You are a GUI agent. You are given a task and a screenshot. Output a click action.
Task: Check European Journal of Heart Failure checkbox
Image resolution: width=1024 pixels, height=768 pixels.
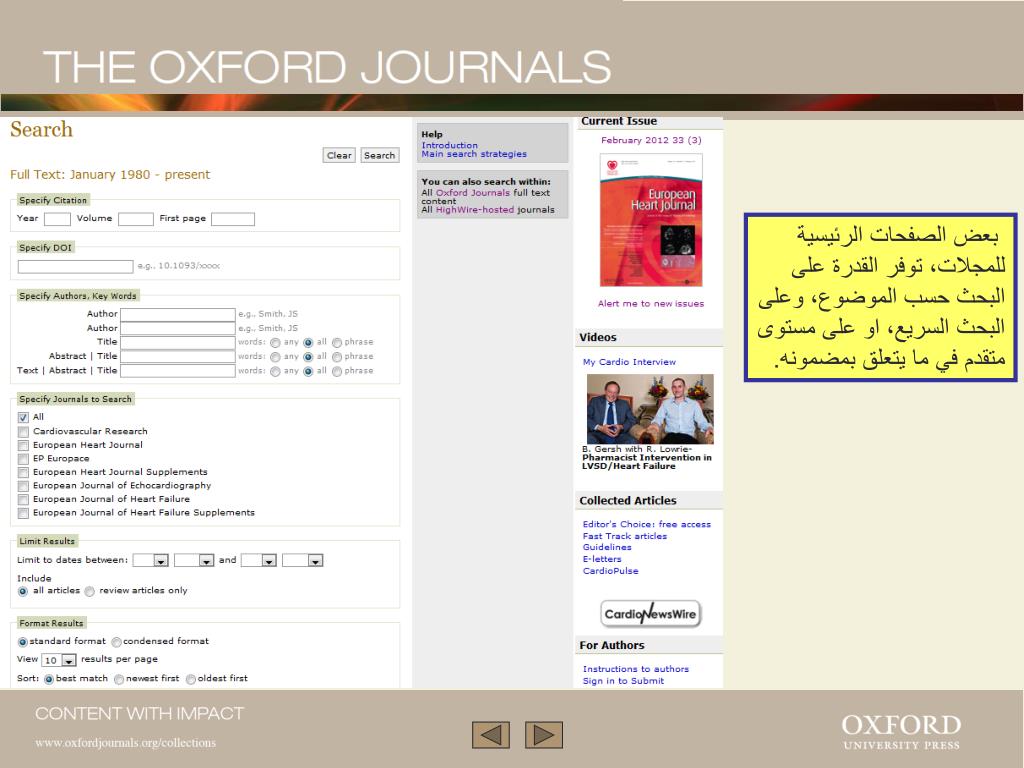24,500
